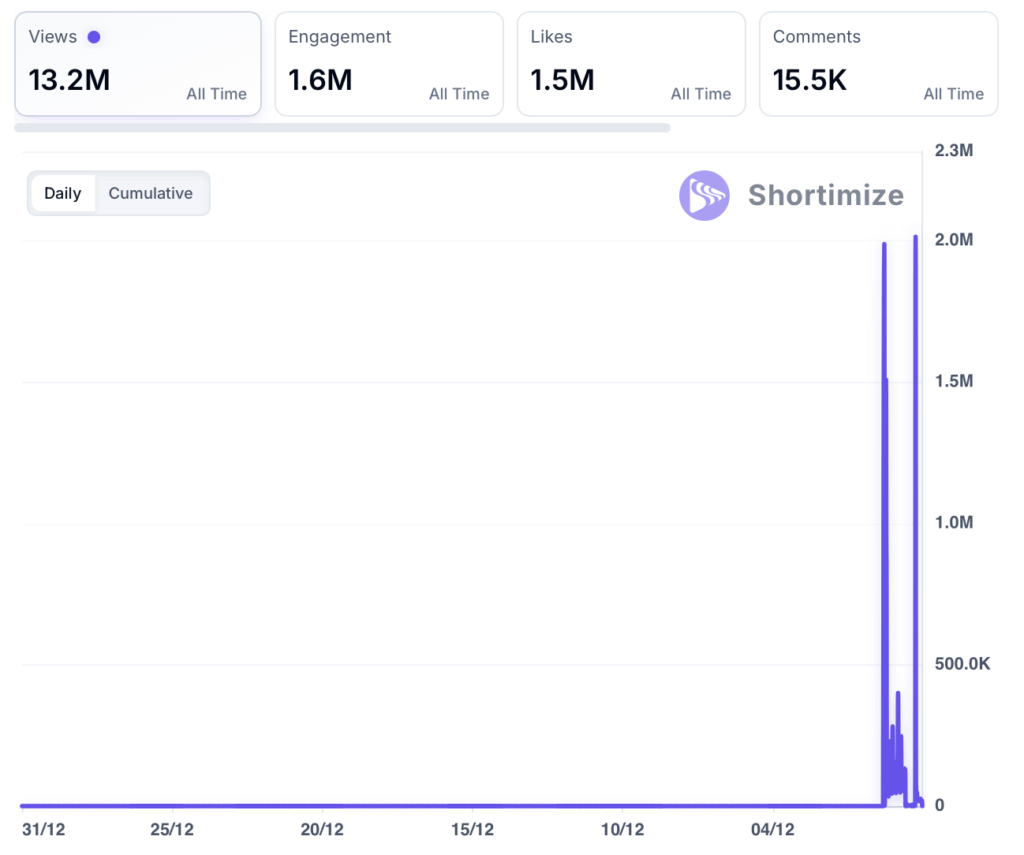This screenshot has height=855, width=1024.
Task: Switch chart to Daily mode
Action: pos(62,193)
